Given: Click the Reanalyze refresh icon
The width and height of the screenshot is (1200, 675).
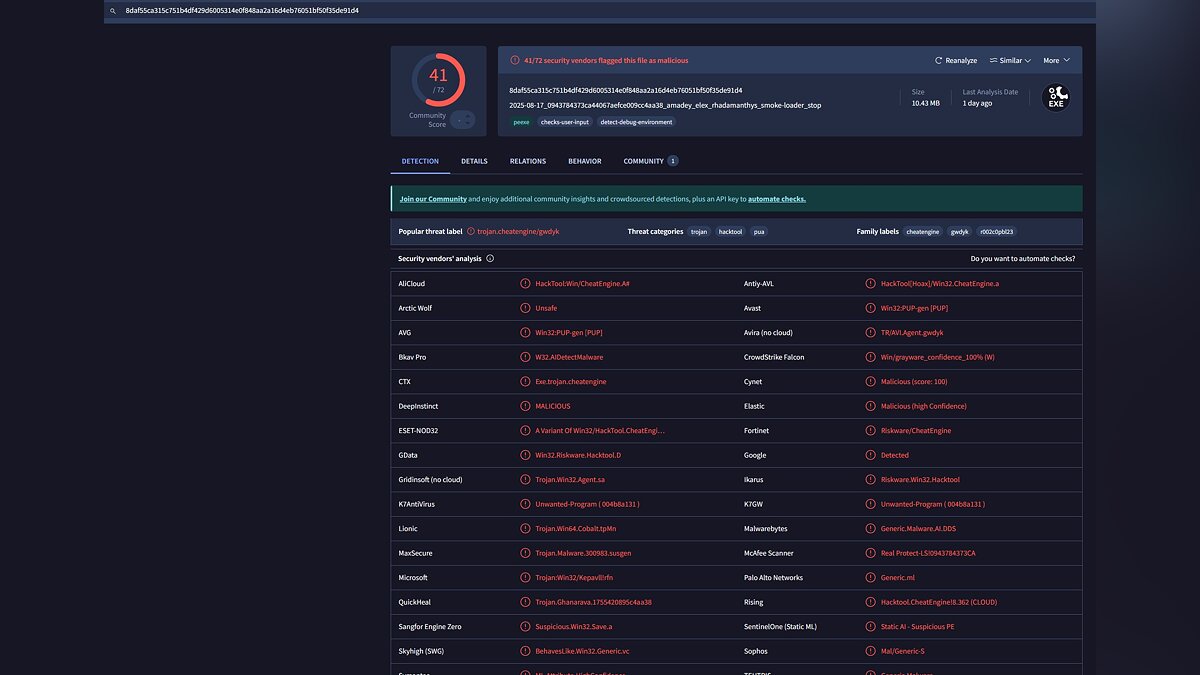Looking at the screenshot, I should tap(938, 61).
